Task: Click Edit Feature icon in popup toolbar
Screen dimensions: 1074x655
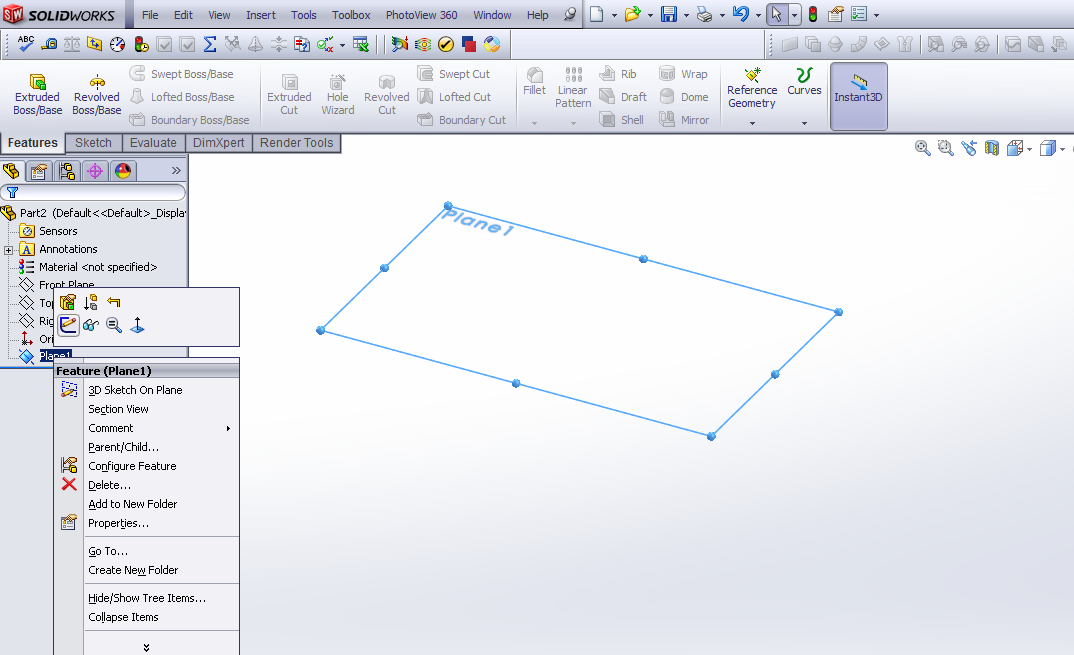Action: coord(67,302)
